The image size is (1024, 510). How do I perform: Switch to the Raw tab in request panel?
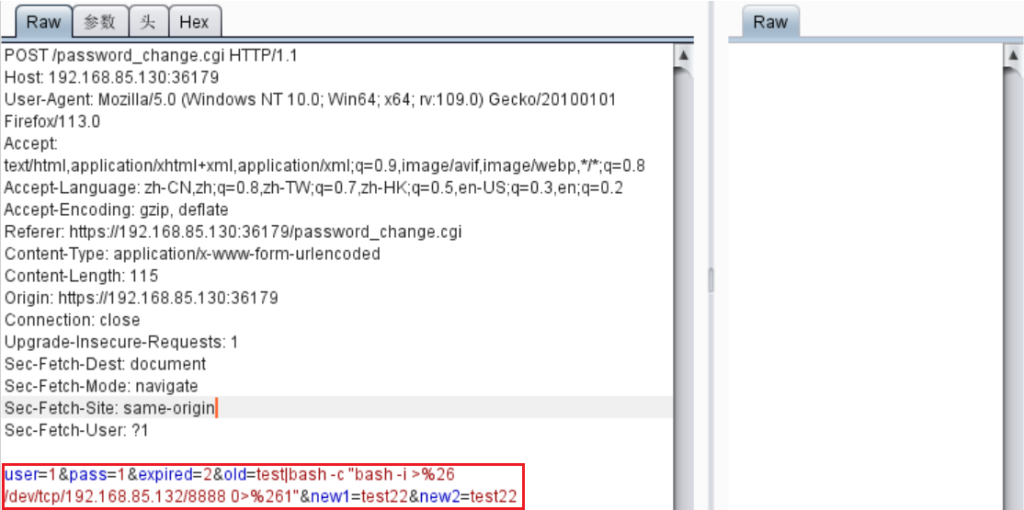[44, 22]
